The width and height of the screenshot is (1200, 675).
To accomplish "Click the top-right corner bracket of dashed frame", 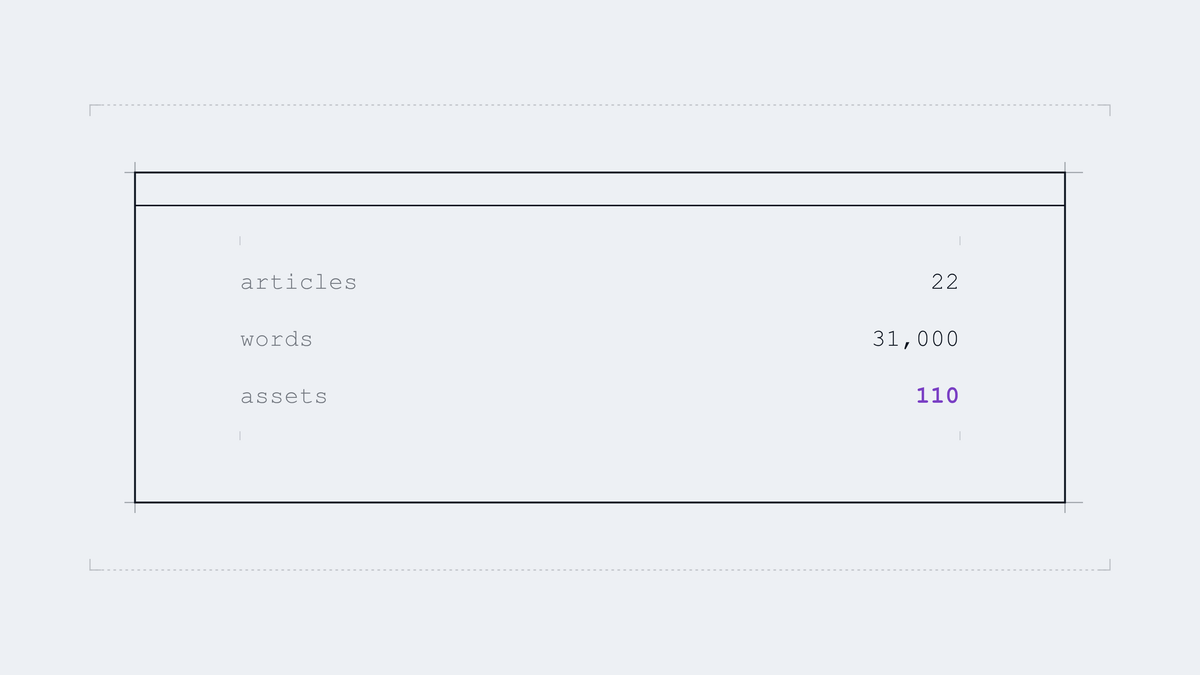I will click(1105, 109).
